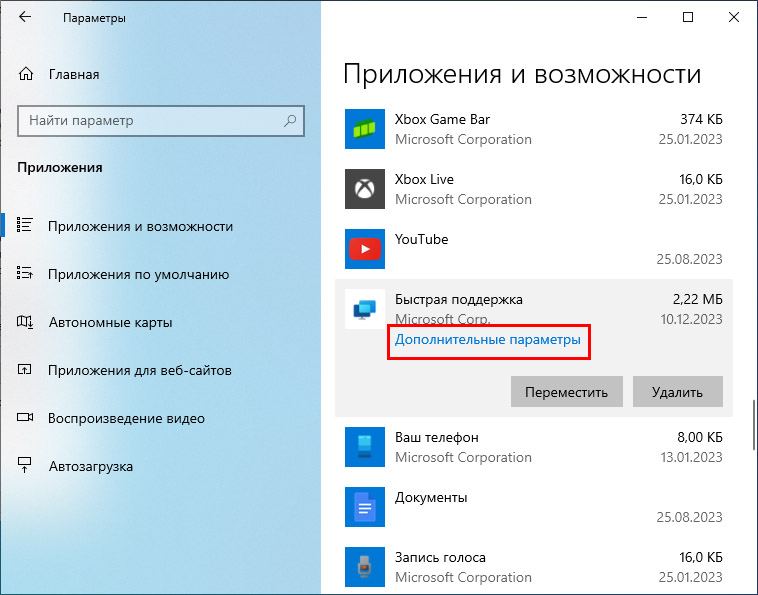The height and width of the screenshot is (595, 758).
Task: Open the Главная home icon
Action: coord(26,74)
